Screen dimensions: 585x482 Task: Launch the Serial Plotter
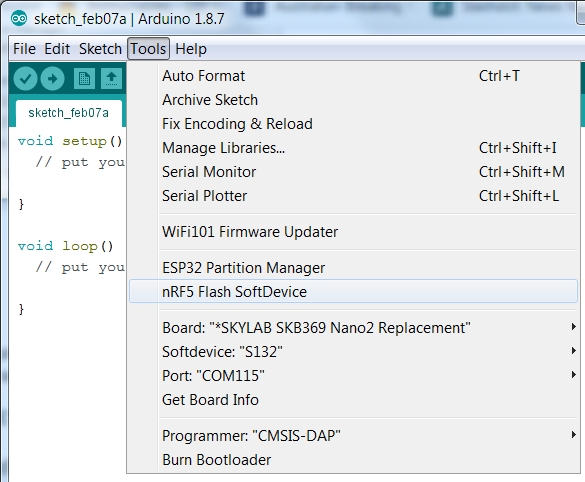coord(353,196)
